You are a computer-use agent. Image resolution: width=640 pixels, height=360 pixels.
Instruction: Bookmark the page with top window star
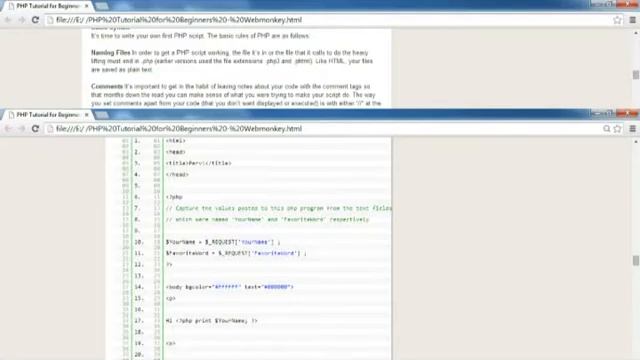[617, 20]
